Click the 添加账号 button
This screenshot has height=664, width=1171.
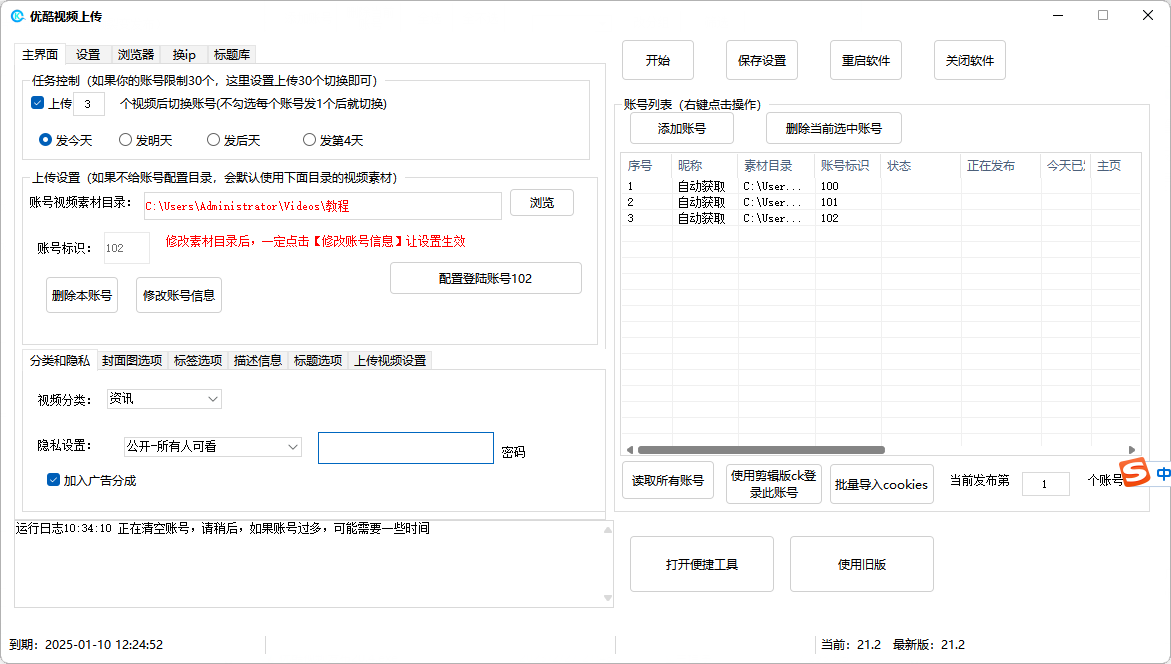[x=682, y=128]
